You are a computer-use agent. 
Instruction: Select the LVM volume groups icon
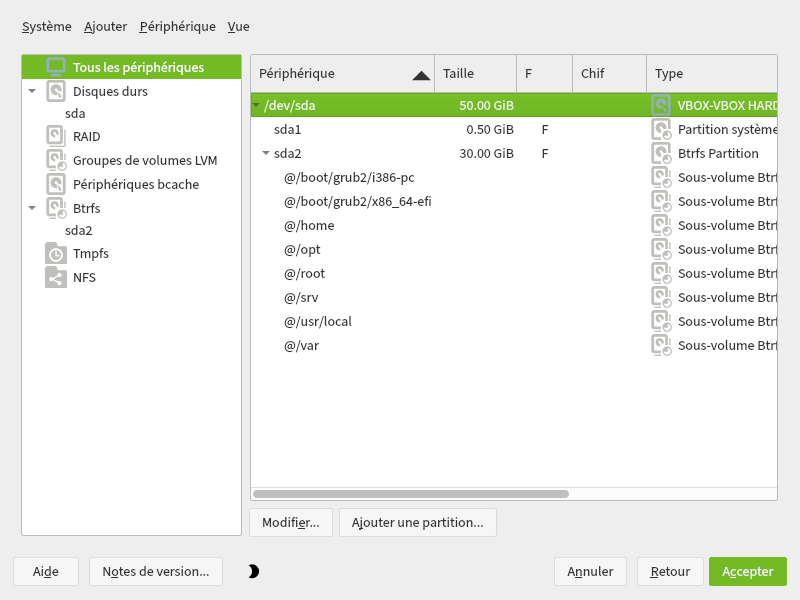tap(56, 160)
